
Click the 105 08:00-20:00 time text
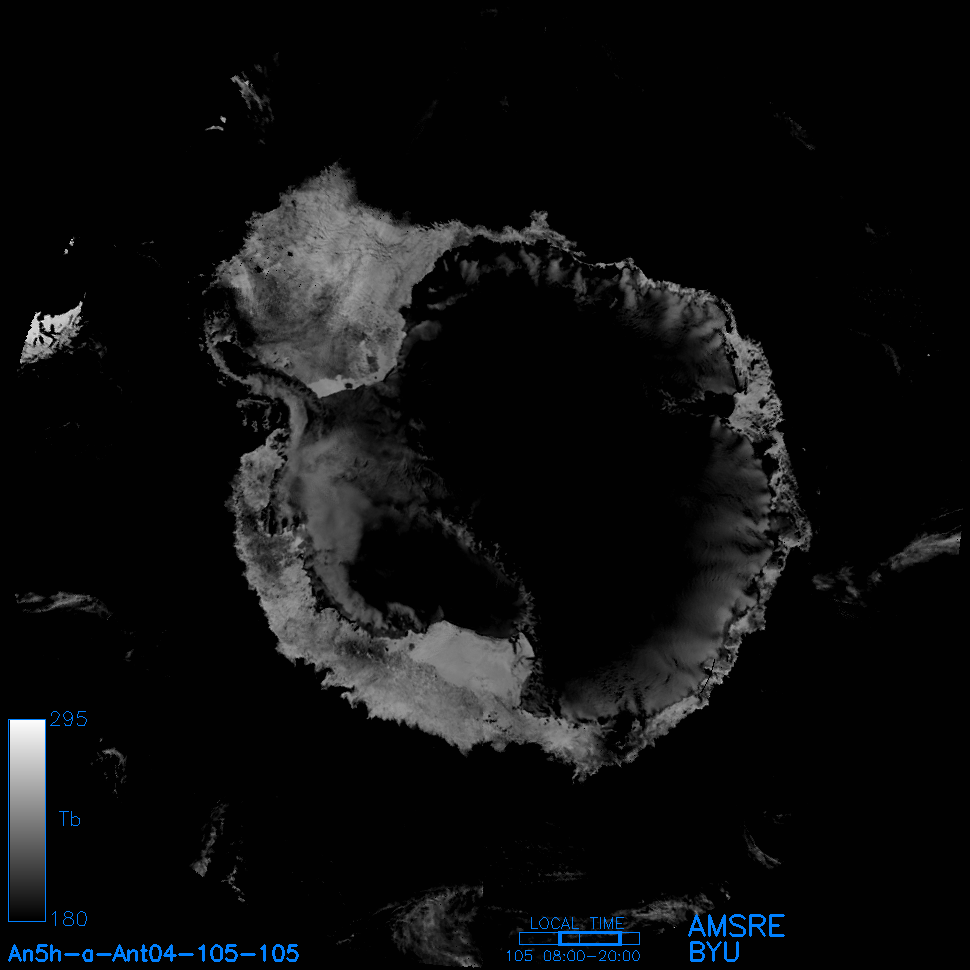point(573,956)
